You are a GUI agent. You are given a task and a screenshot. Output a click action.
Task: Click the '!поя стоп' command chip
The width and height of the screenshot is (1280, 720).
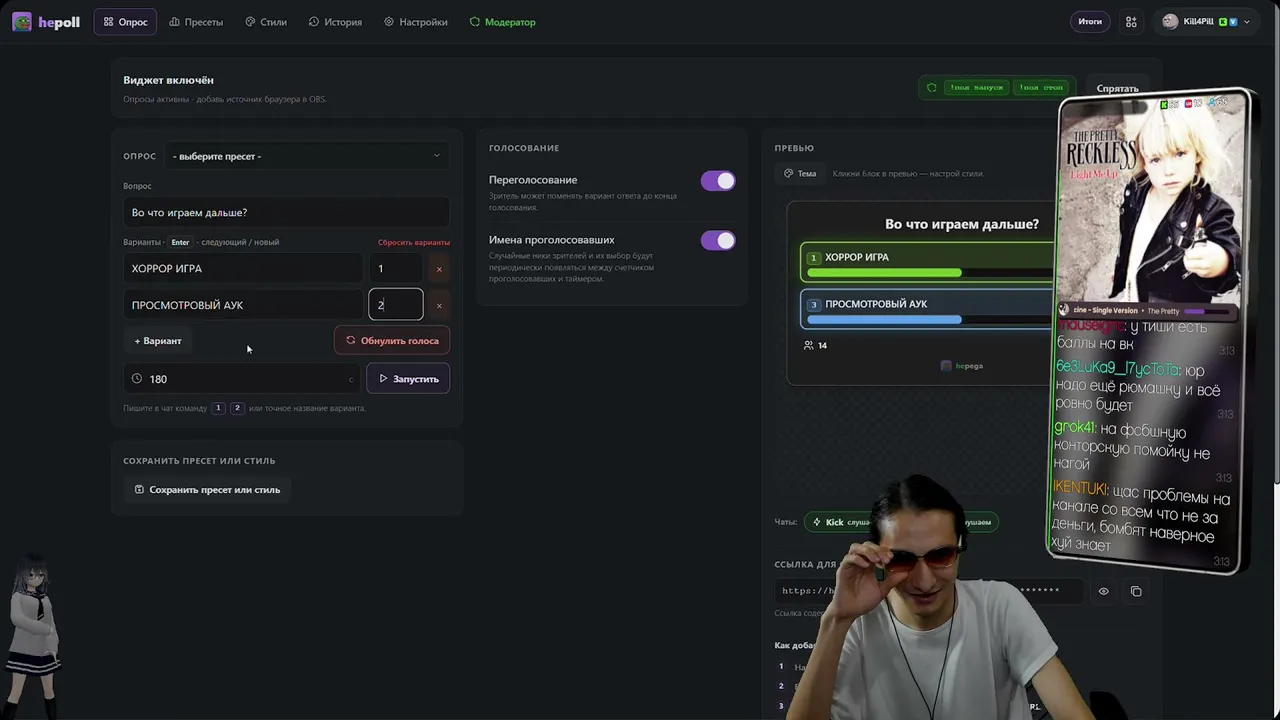(1041, 88)
